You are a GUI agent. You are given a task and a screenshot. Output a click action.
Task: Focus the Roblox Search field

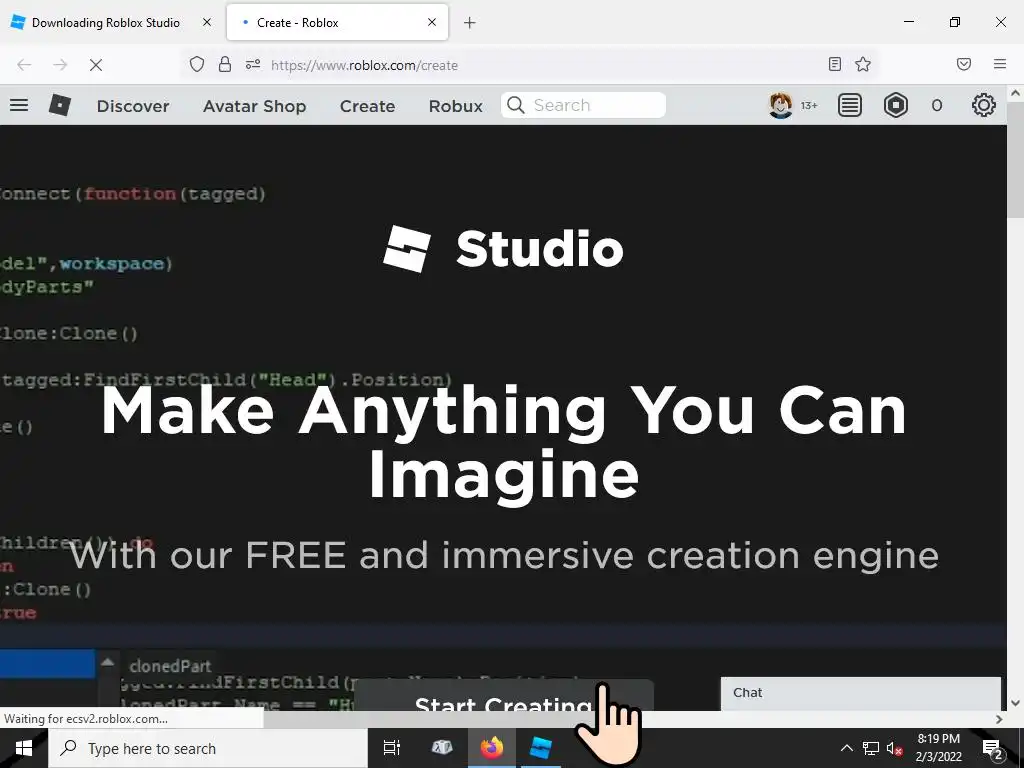pyautogui.click(x=583, y=105)
